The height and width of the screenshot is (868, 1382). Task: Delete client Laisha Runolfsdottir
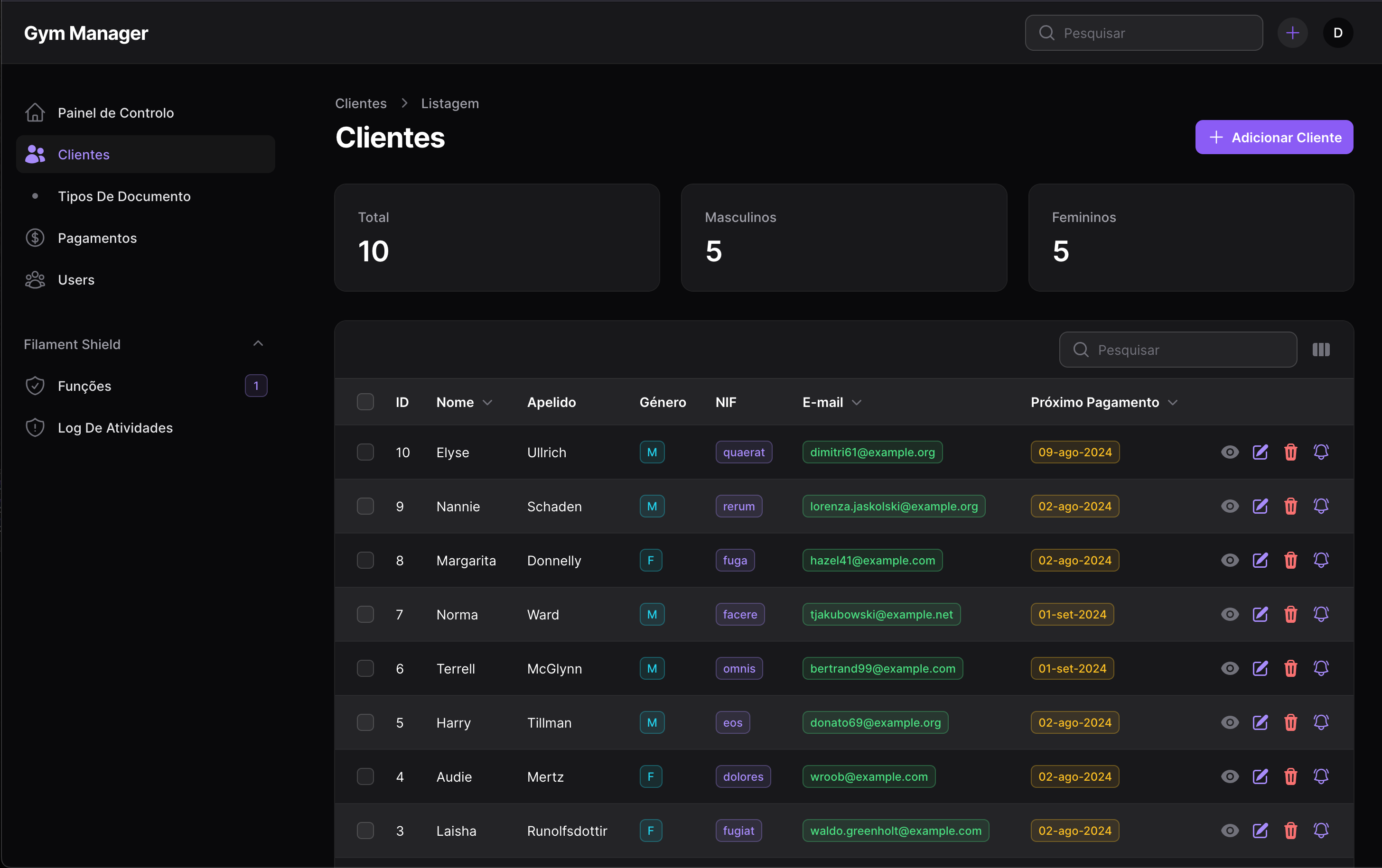click(1291, 831)
